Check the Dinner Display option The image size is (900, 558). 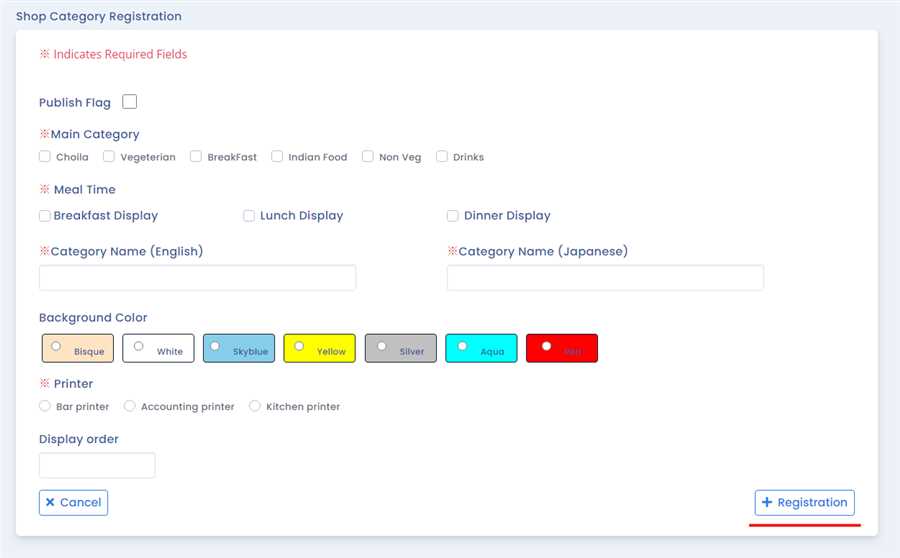(x=453, y=216)
